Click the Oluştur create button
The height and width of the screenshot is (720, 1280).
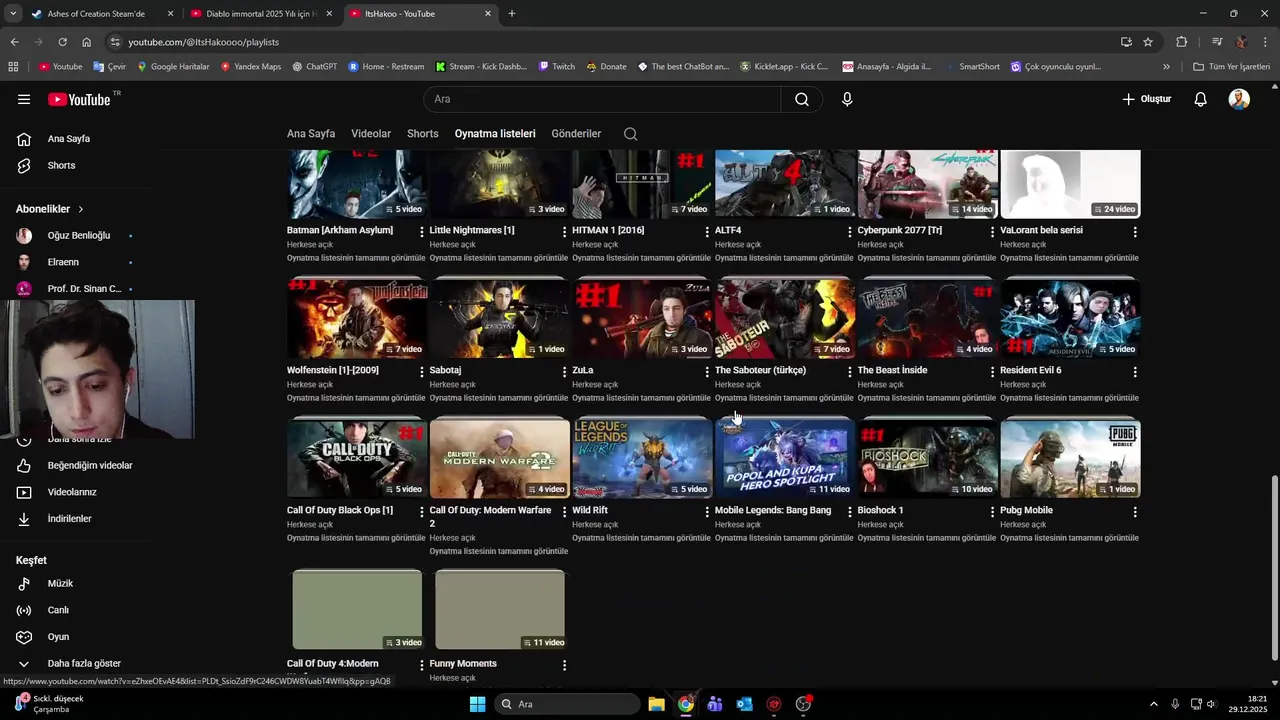point(1146,99)
